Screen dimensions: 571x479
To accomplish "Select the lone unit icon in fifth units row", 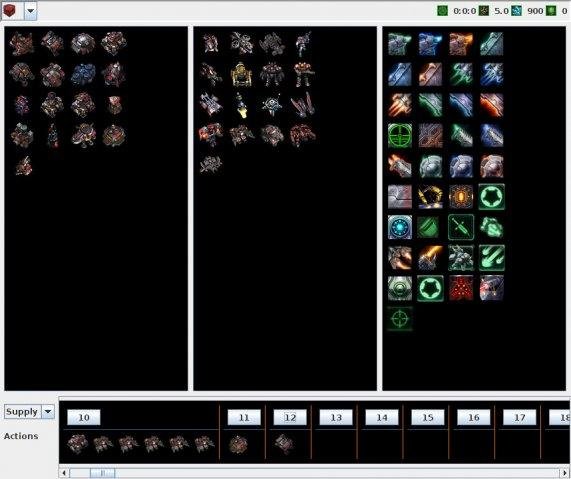I will coord(210,165).
